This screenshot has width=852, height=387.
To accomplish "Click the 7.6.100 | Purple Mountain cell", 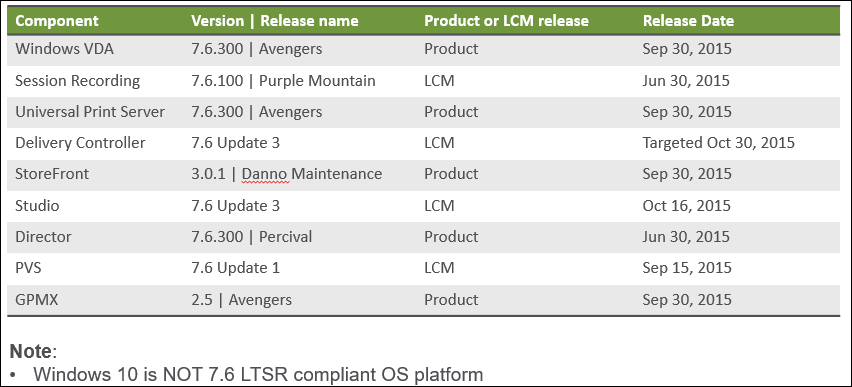I will 283,80.
